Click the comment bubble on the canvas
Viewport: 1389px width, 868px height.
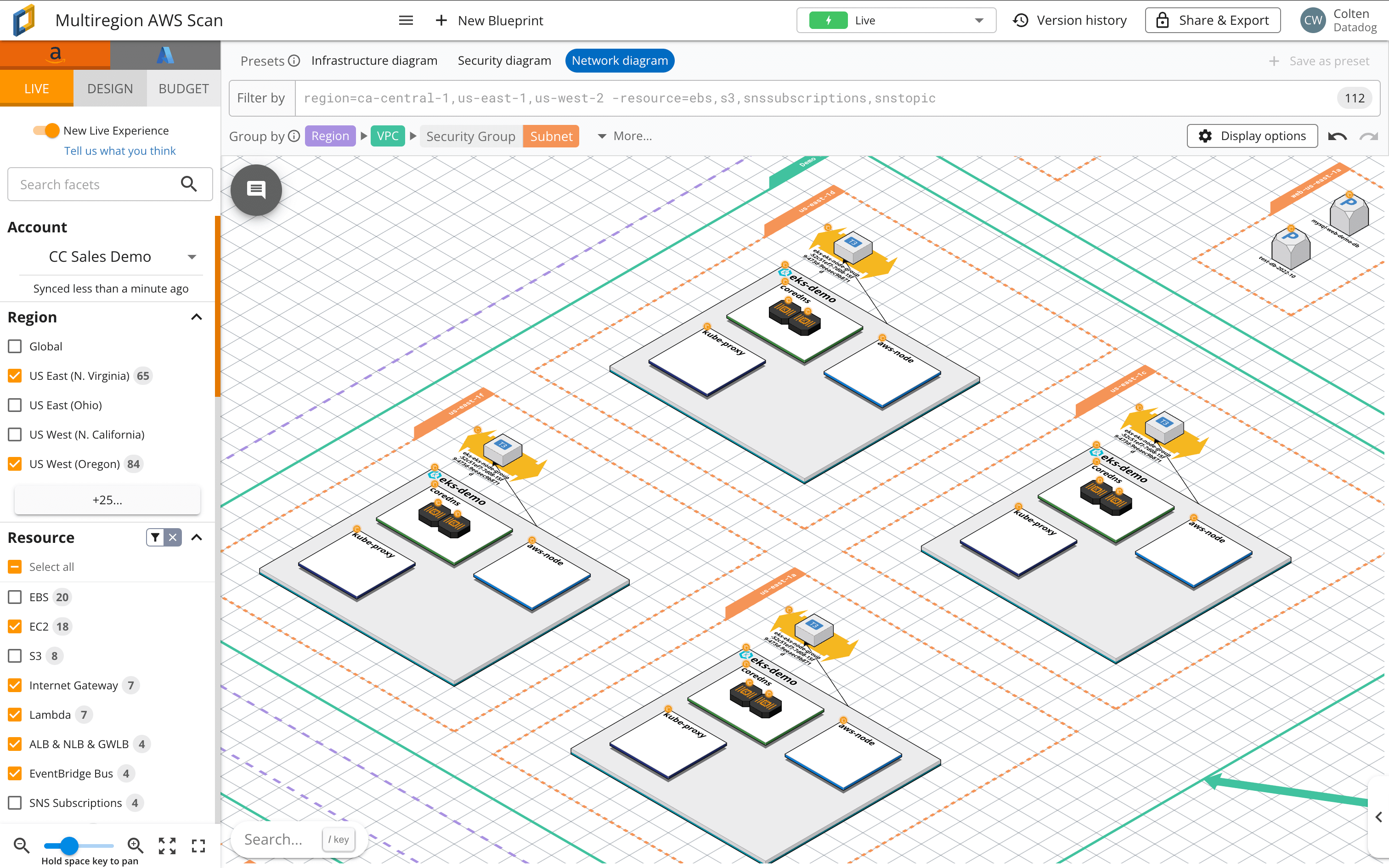256,190
